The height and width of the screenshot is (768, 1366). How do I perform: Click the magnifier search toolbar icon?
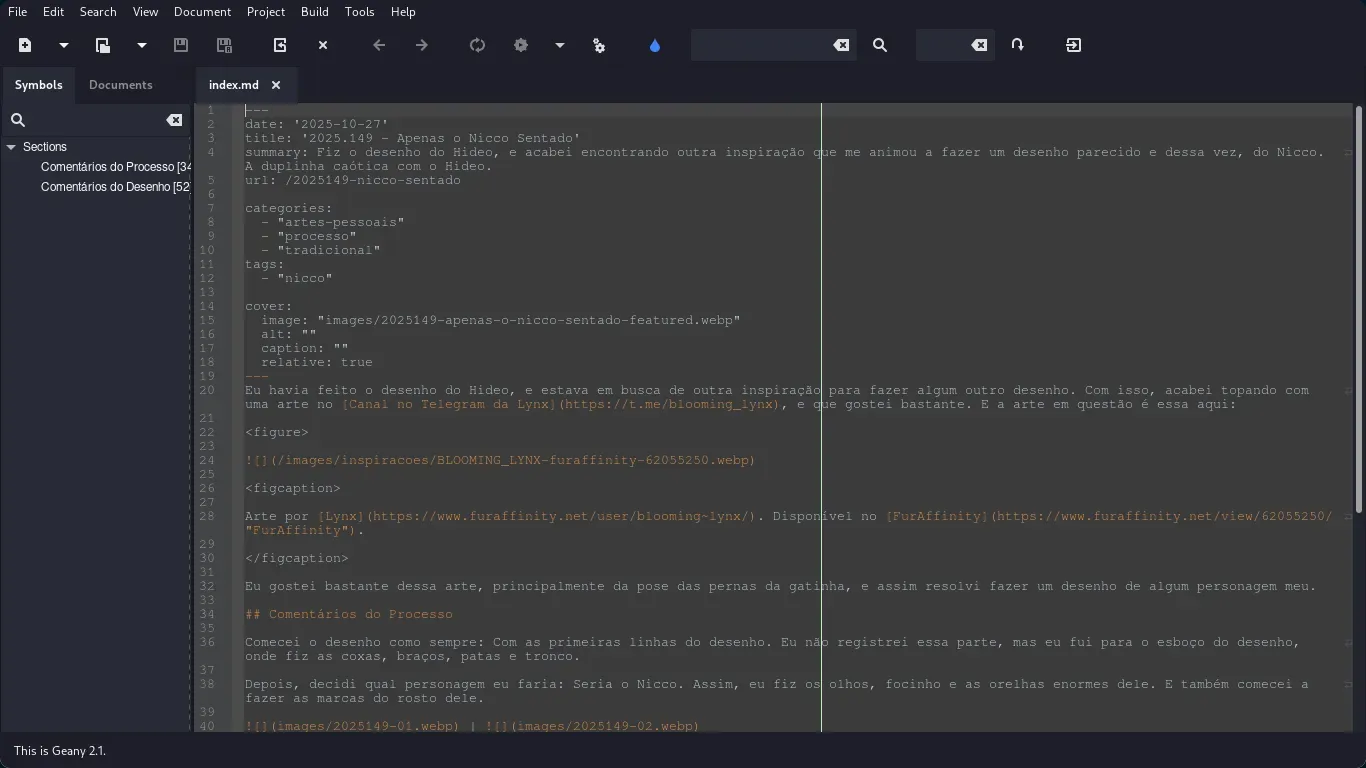(x=880, y=45)
